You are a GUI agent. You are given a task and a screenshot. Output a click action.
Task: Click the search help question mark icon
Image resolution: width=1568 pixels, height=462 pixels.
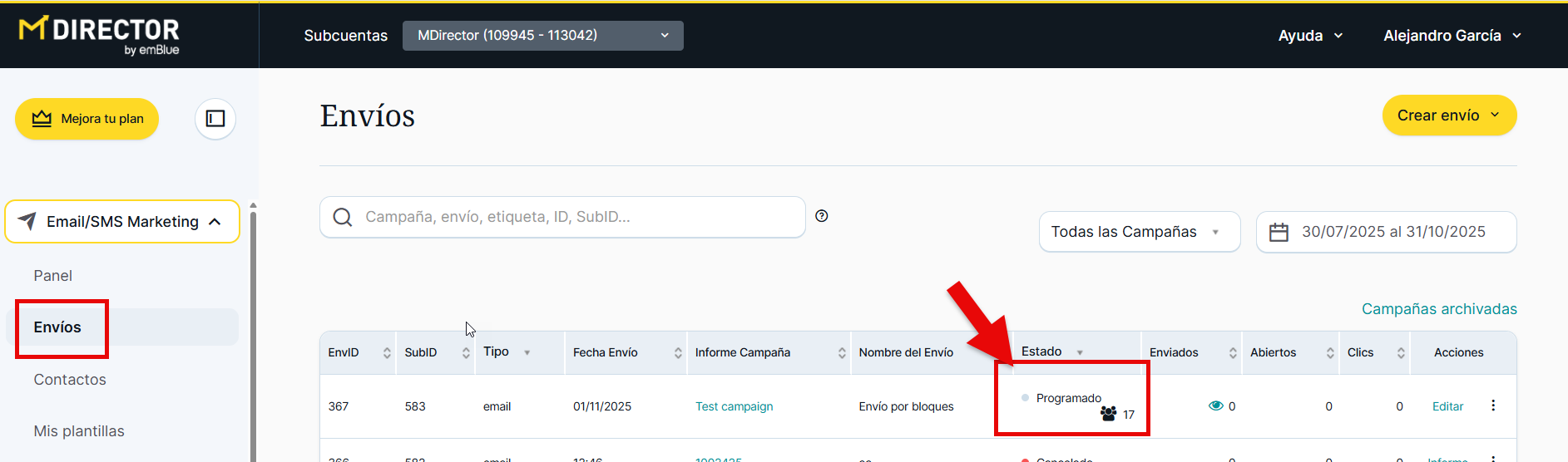pyautogui.click(x=821, y=216)
